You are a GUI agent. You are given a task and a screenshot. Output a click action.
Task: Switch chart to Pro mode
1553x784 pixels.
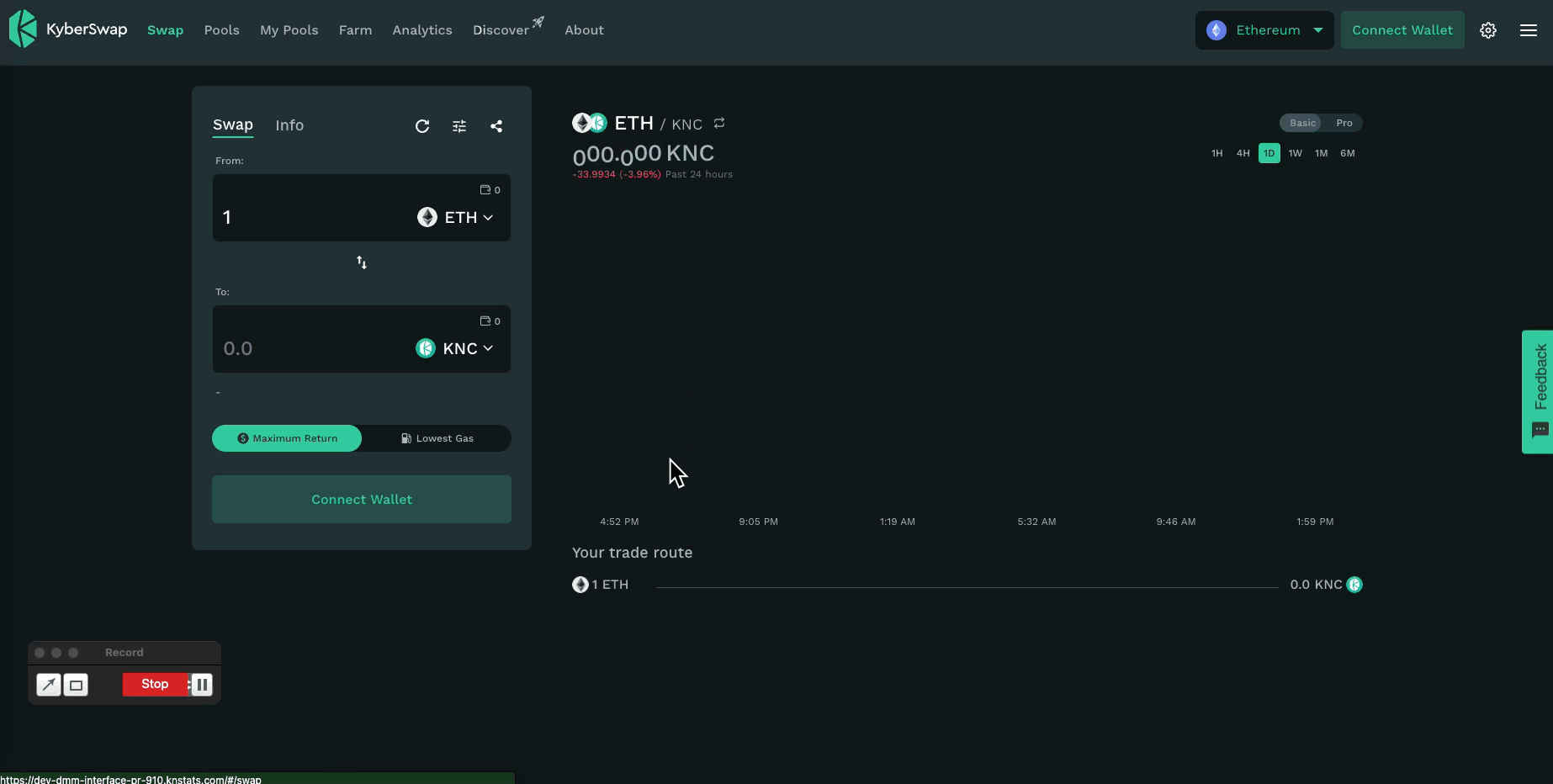(1344, 123)
